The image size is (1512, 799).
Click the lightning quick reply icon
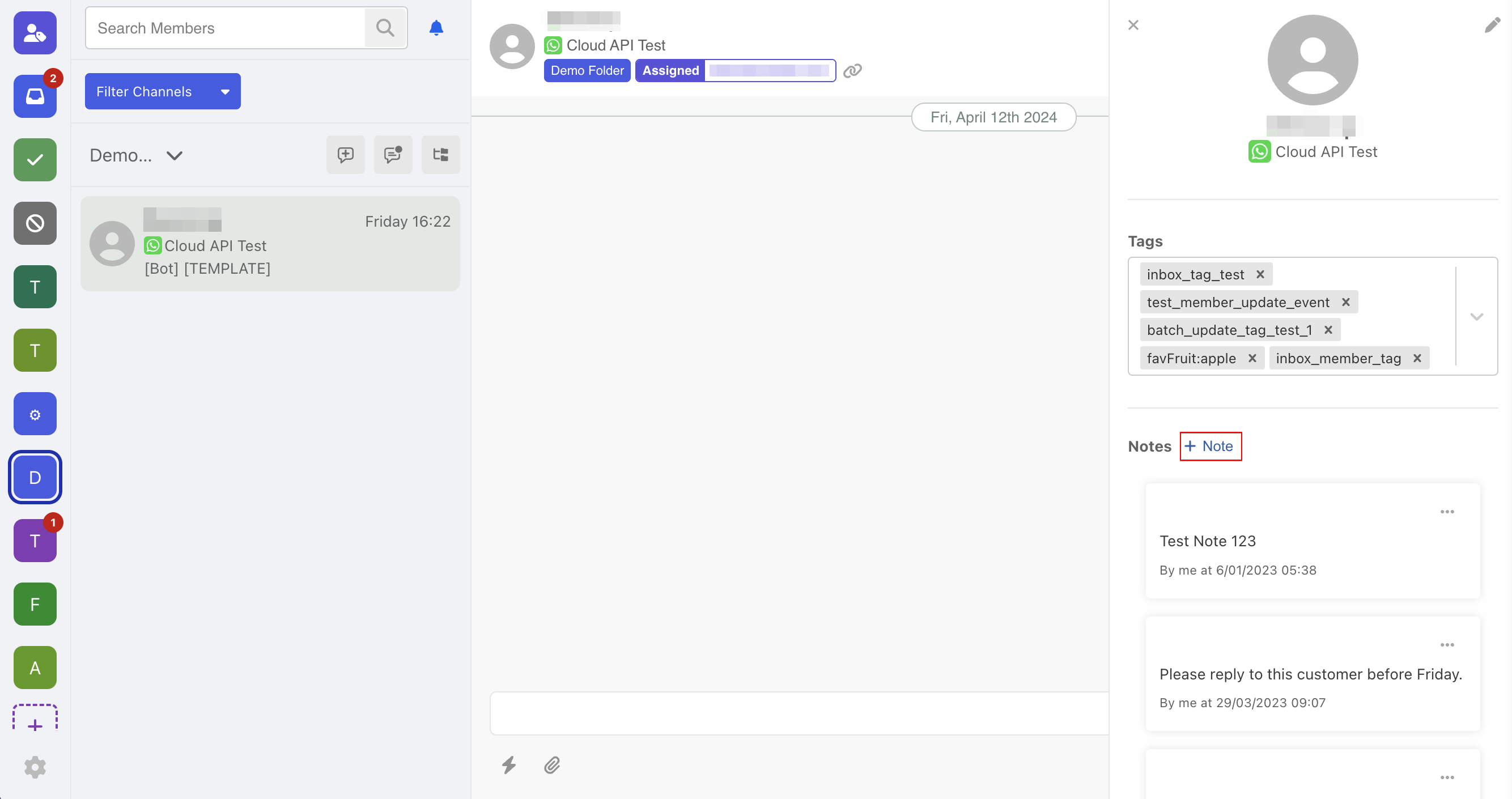pos(509,764)
